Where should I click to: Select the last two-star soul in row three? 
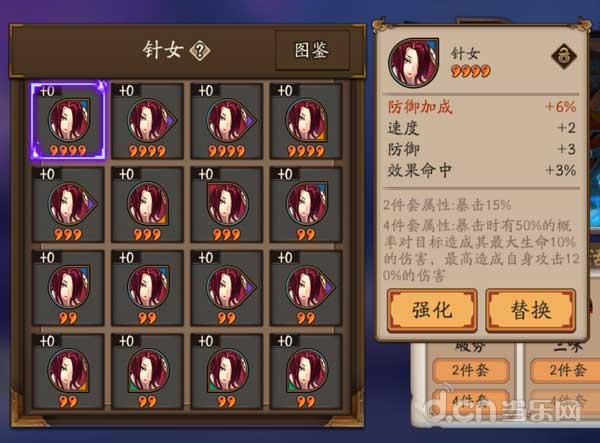point(306,288)
